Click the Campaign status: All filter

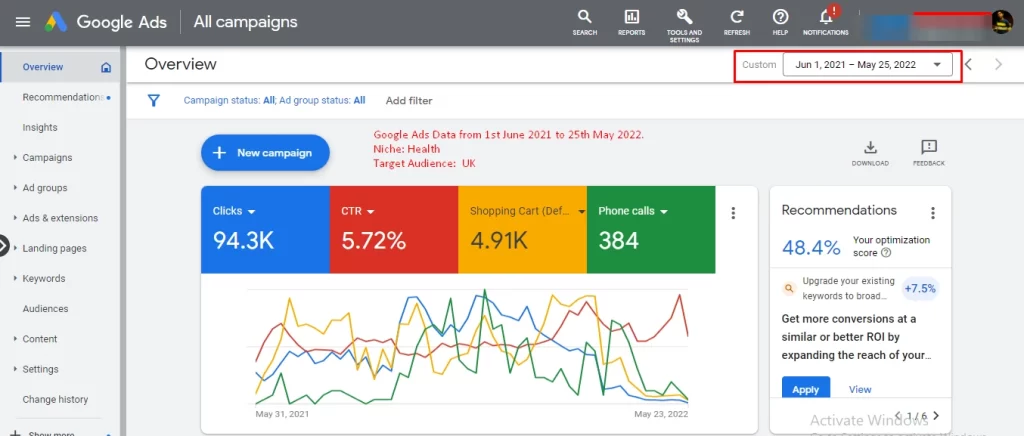click(229, 101)
